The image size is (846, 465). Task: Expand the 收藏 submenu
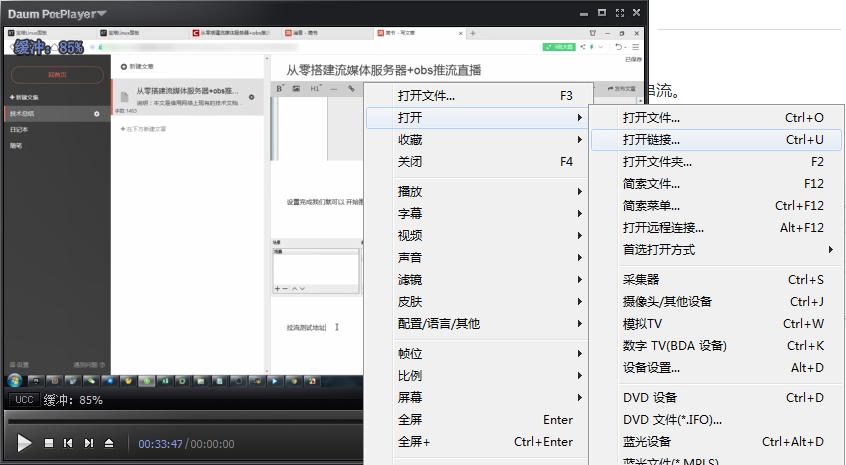(x=477, y=140)
